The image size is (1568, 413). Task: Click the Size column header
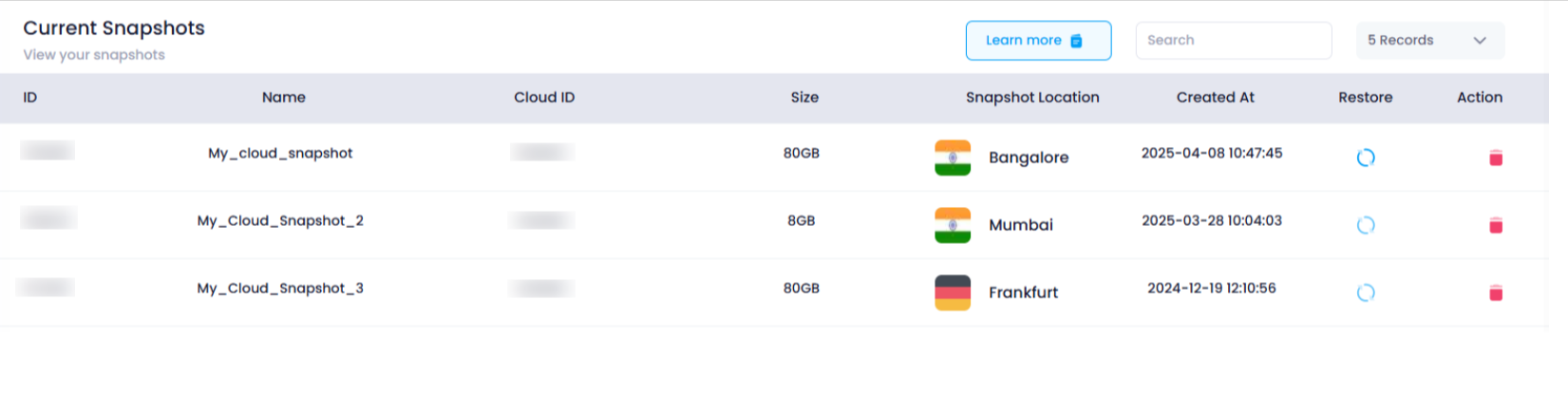tap(804, 98)
